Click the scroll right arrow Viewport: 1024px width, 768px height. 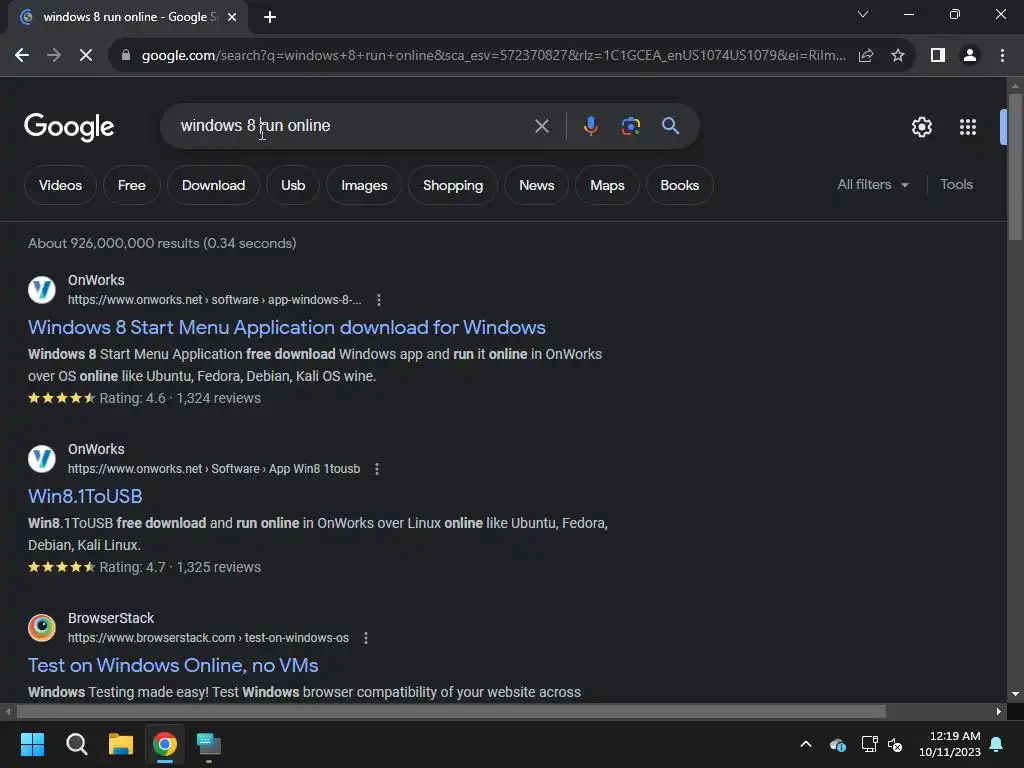999,711
